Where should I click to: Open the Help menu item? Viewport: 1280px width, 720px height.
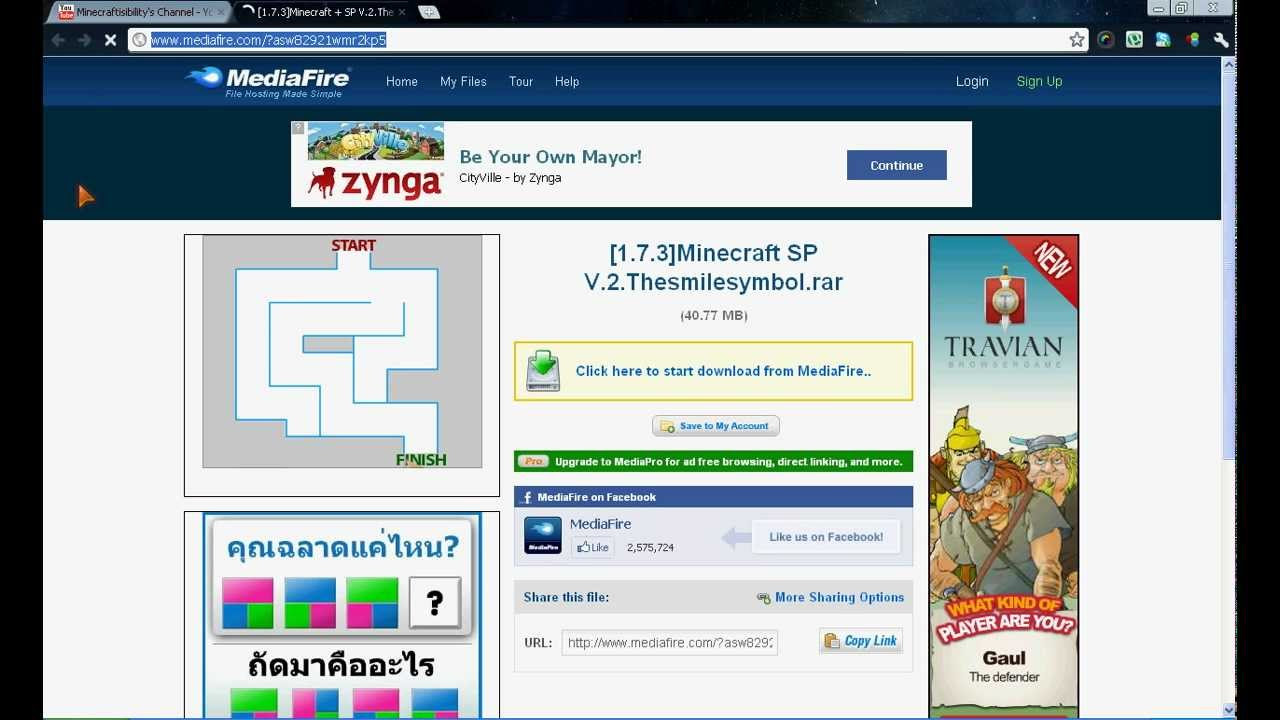567,82
